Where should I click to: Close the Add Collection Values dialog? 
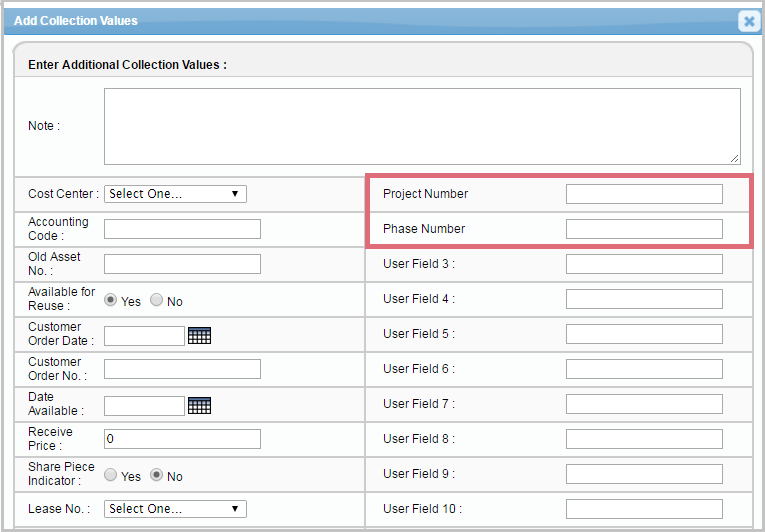pyautogui.click(x=748, y=21)
